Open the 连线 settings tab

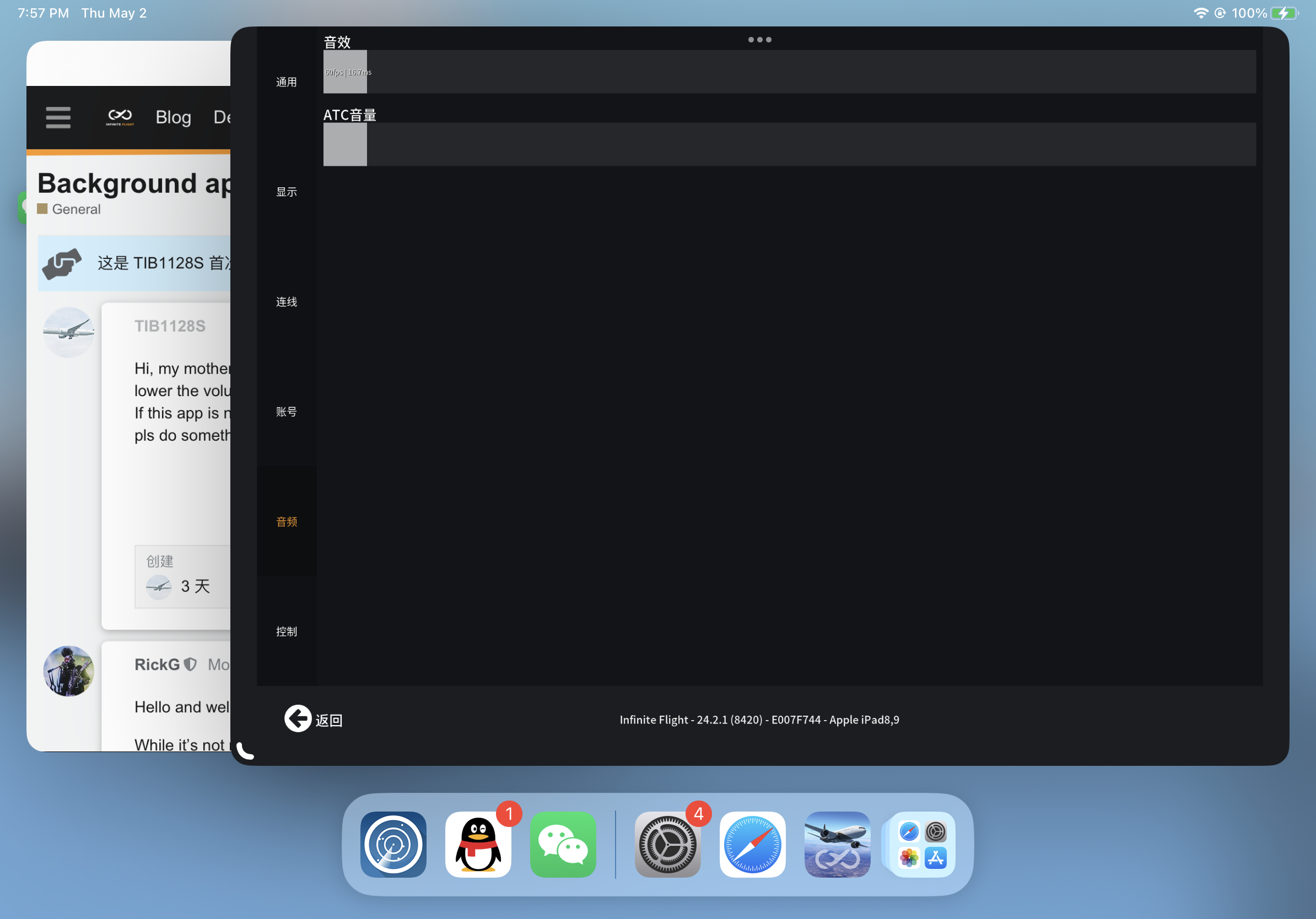286,302
